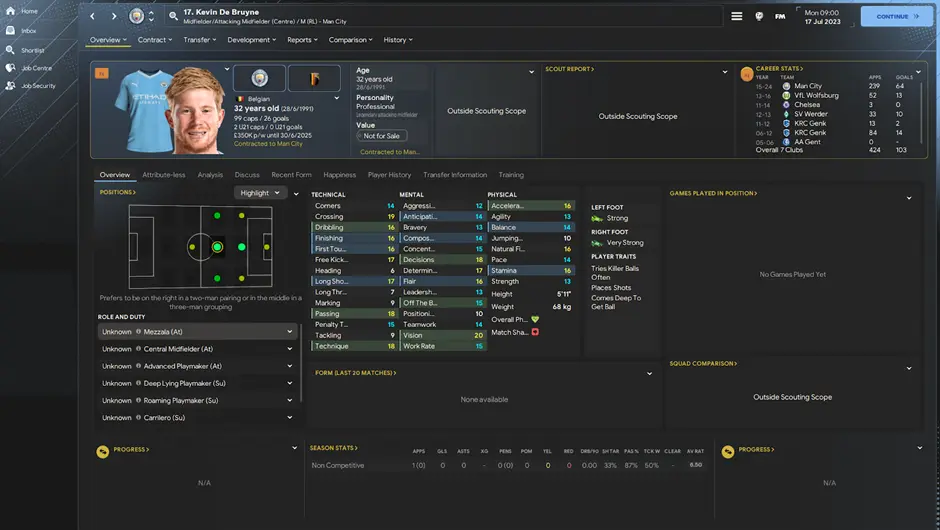Open Form (Last 20 Matches) link
Viewport: 940px width, 530px height.
coord(355,373)
